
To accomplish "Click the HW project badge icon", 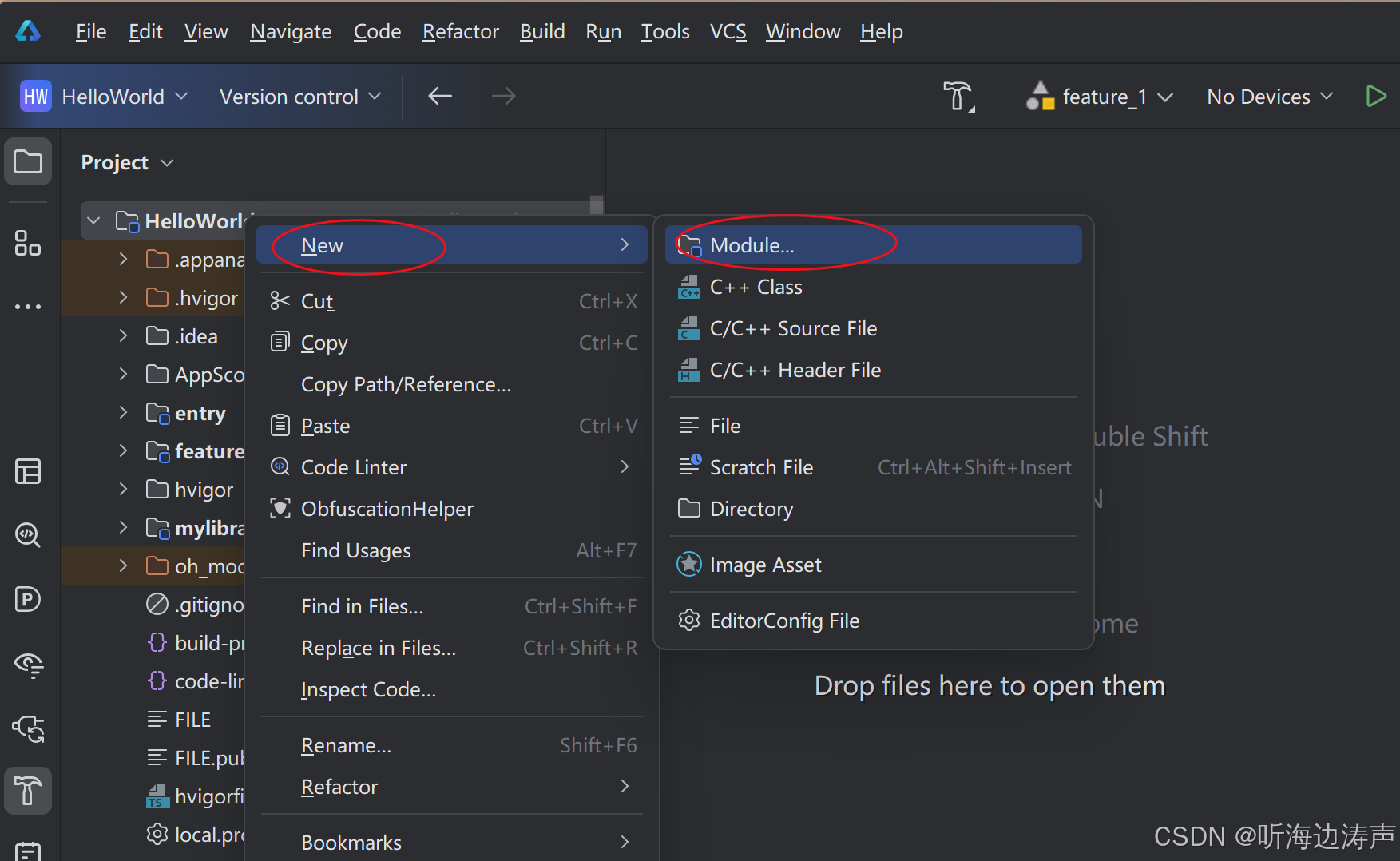I will 36,97.
